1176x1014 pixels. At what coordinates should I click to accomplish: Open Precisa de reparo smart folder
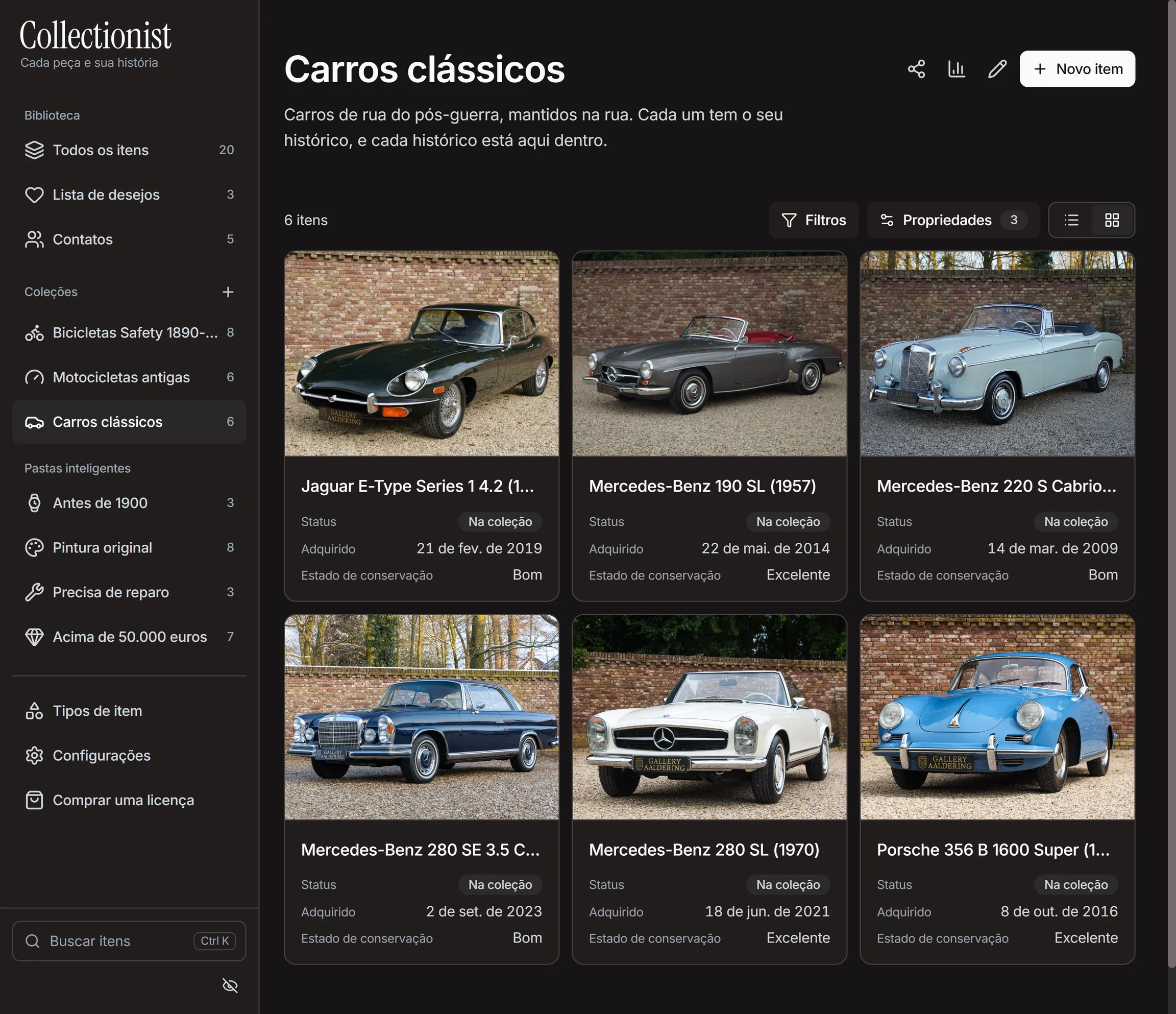point(130,592)
